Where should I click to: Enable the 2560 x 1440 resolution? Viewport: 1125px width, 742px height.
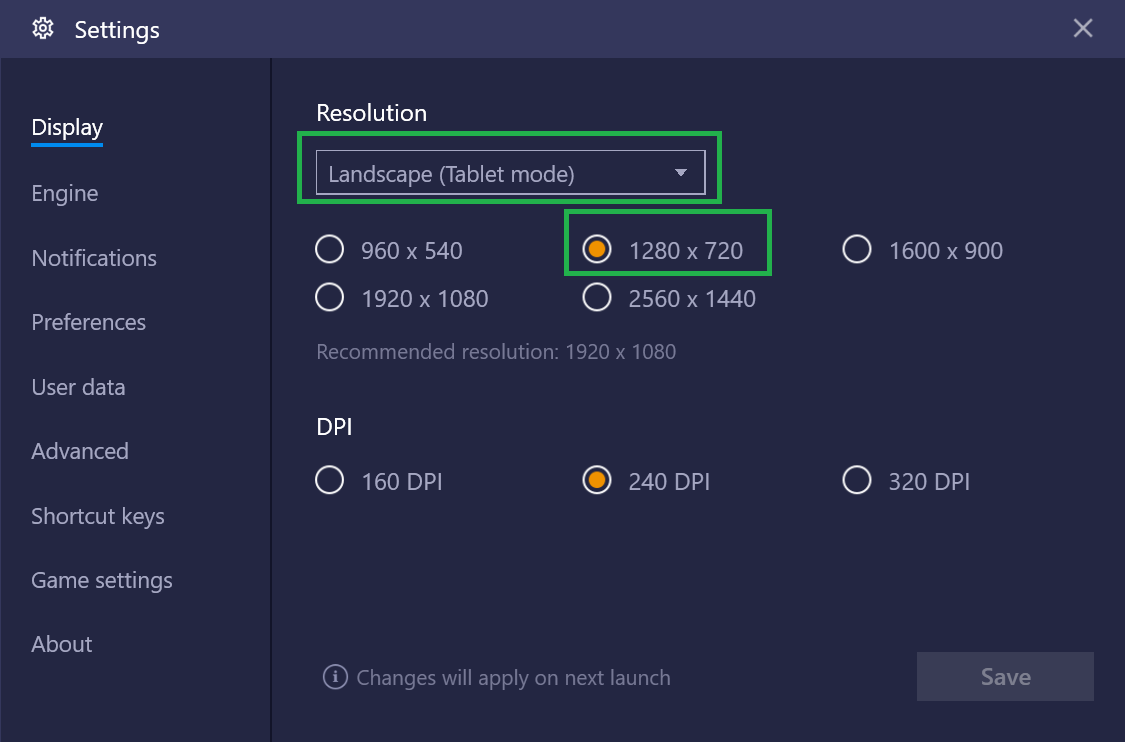coord(597,298)
